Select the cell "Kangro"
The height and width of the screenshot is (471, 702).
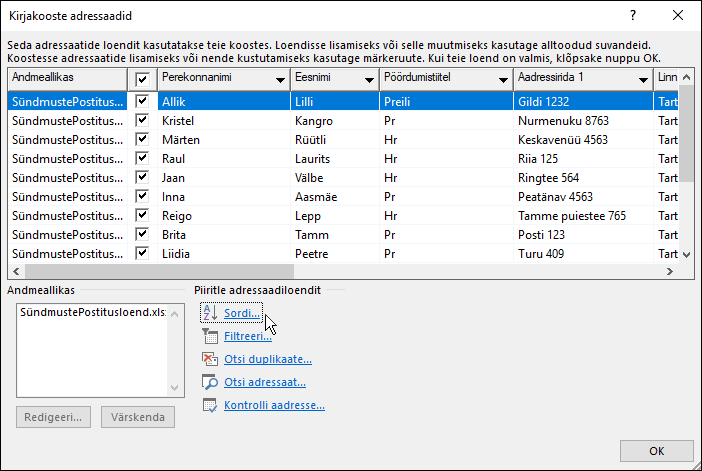pyautogui.click(x=335, y=120)
